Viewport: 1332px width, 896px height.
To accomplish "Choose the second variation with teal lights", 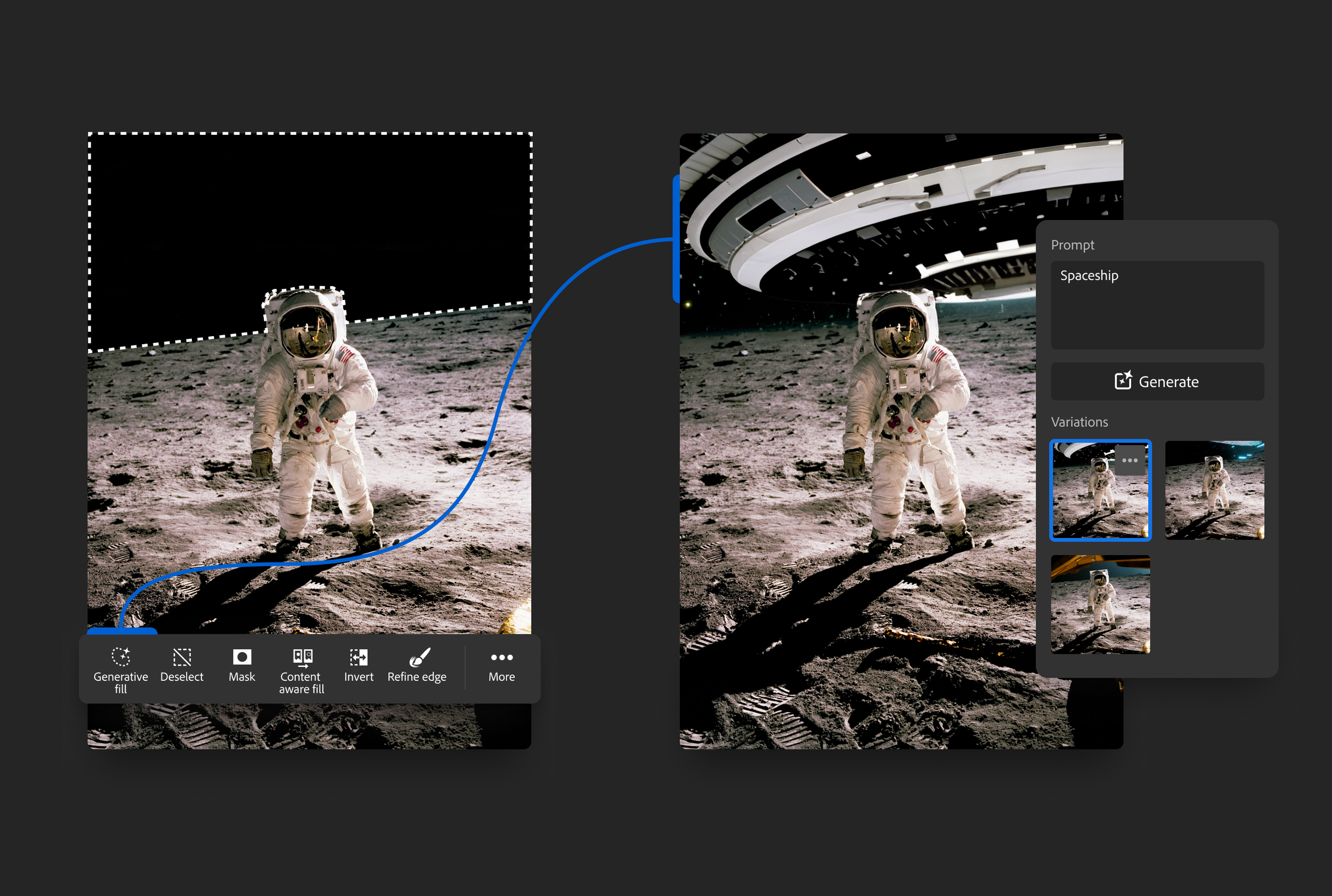I will (x=1214, y=490).
